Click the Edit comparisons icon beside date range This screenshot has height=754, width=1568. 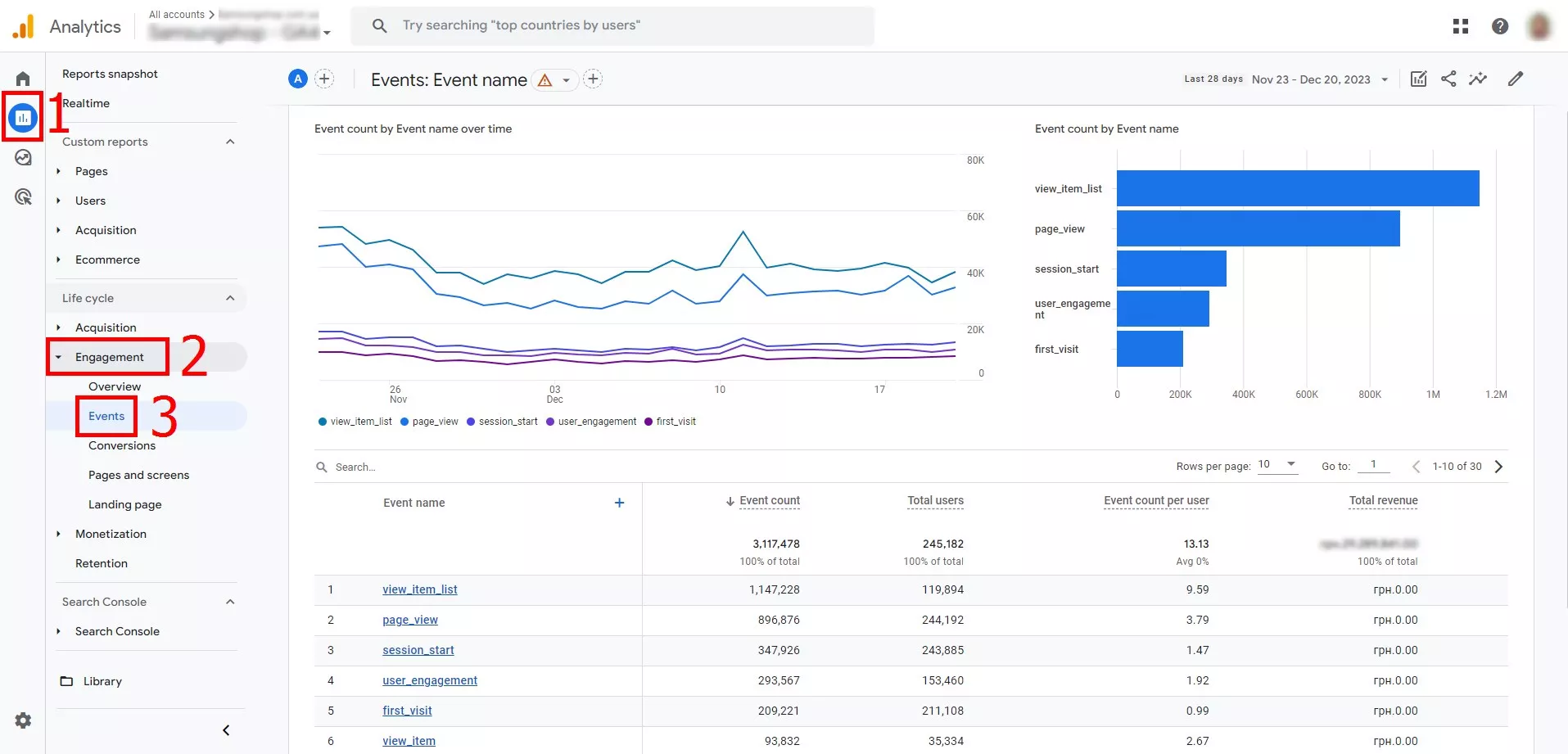click(x=1419, y=79)
